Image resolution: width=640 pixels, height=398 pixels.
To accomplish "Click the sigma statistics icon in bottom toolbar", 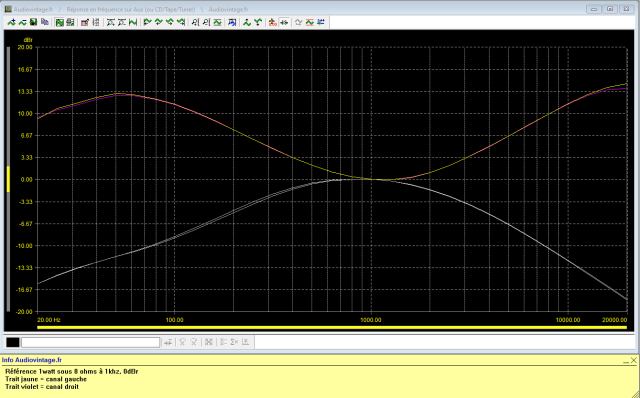I will tap(234, 342).
